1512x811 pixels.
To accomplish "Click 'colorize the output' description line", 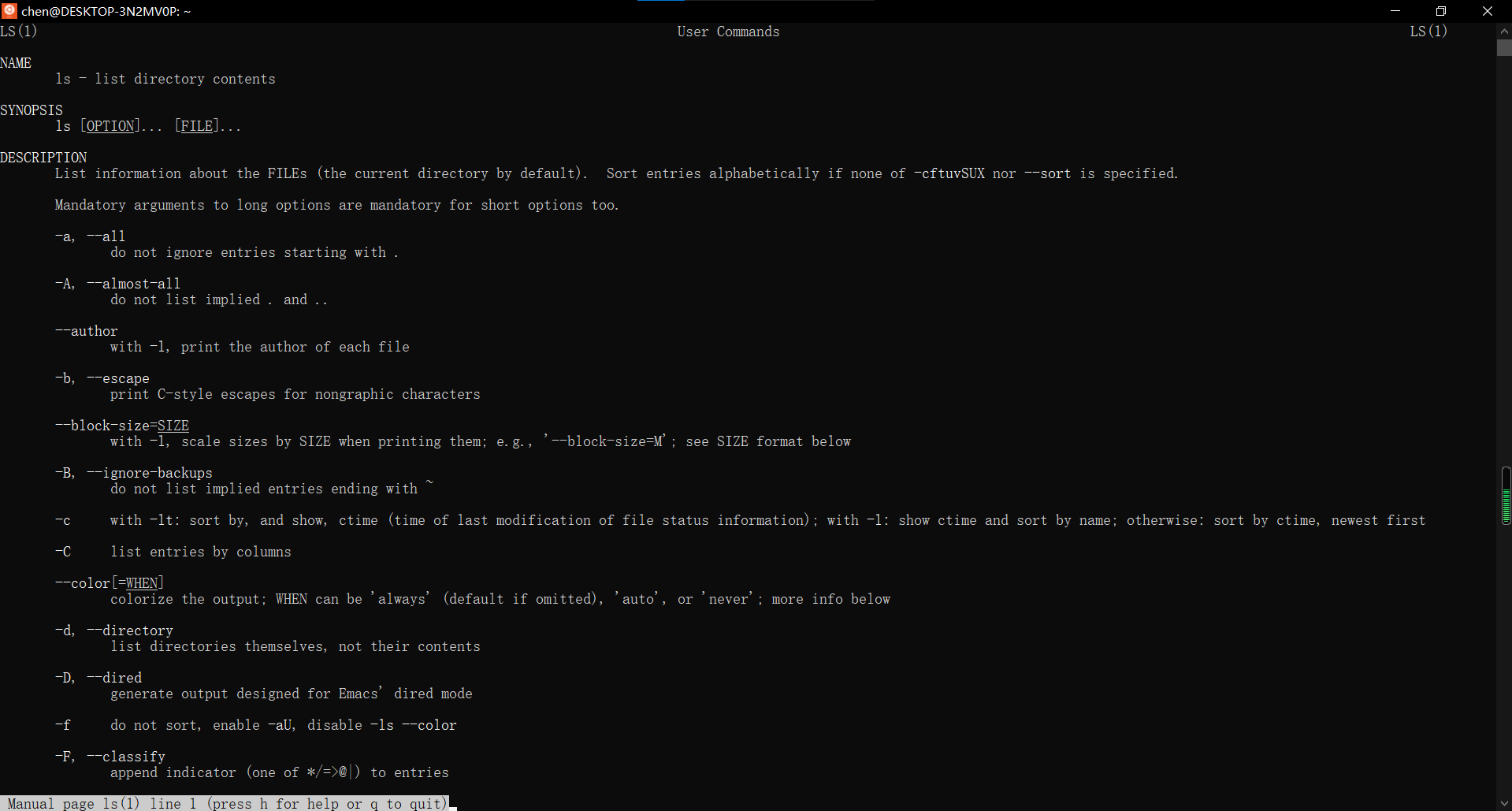I will 500,599.
